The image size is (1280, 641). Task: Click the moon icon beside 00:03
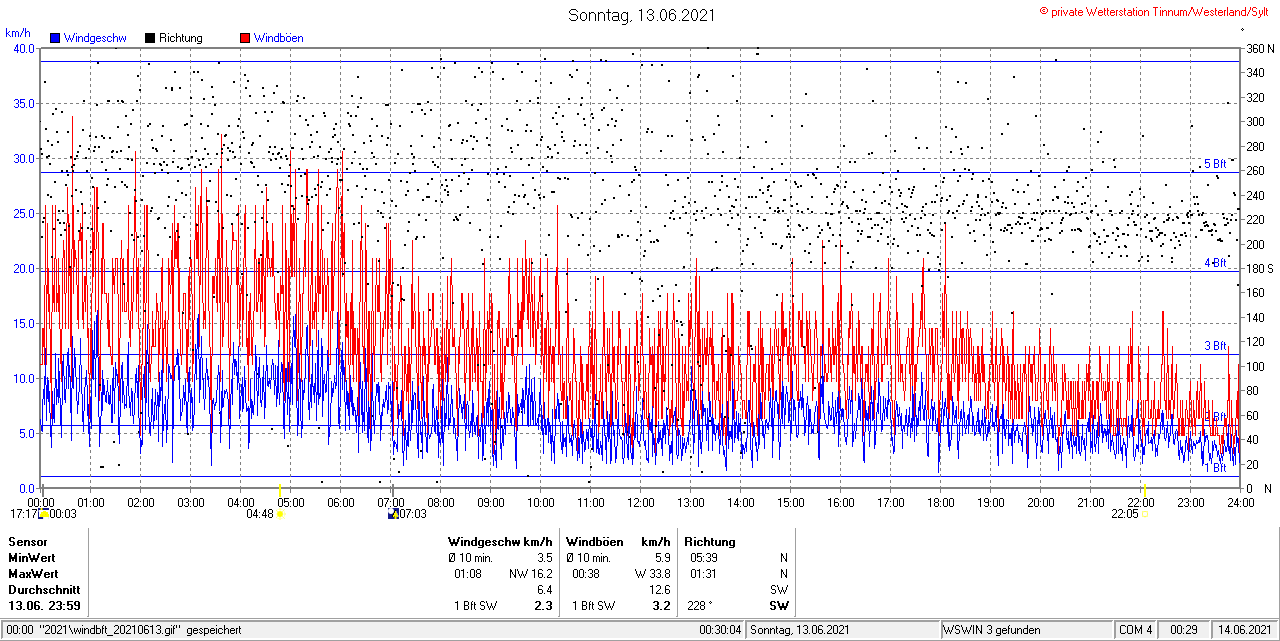(44, 514)
